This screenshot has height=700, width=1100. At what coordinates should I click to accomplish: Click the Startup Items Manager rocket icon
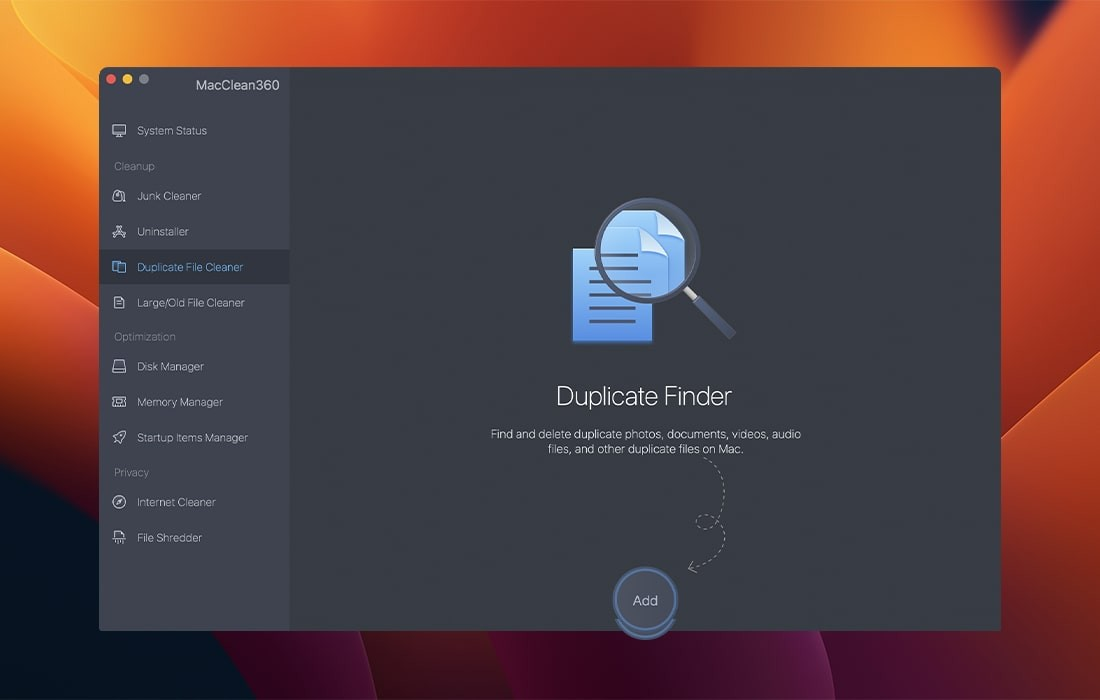pos(119,438)
